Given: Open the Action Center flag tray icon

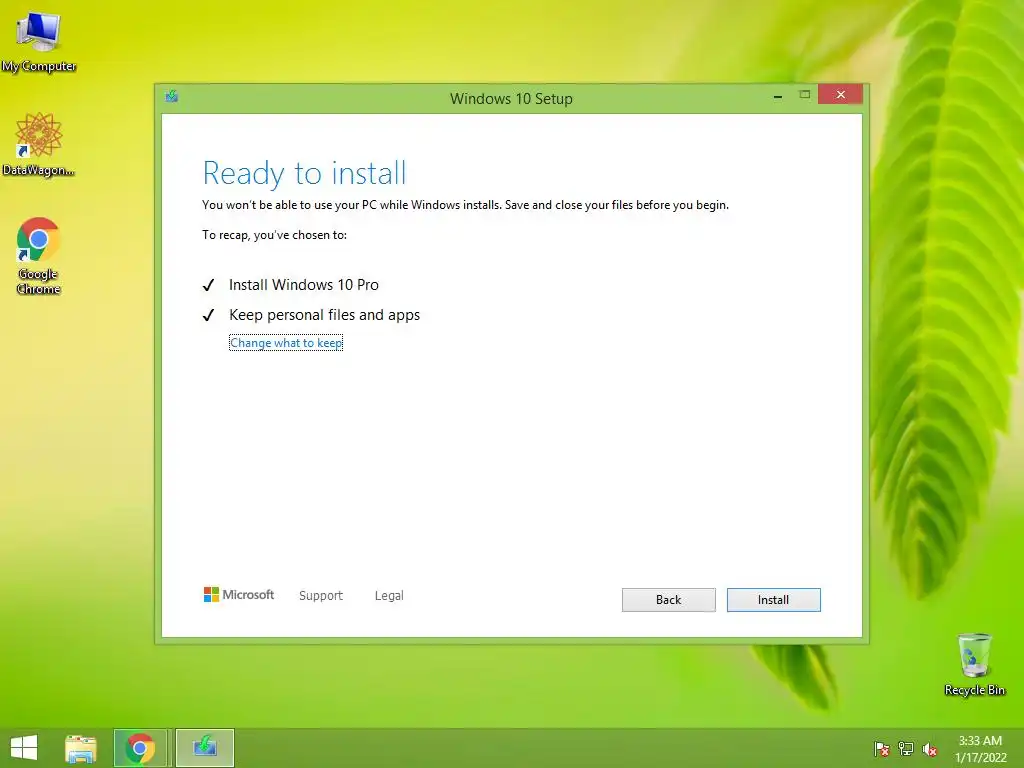Looking at the screenshot, I should pyautogui.click(x=882, y=749).
